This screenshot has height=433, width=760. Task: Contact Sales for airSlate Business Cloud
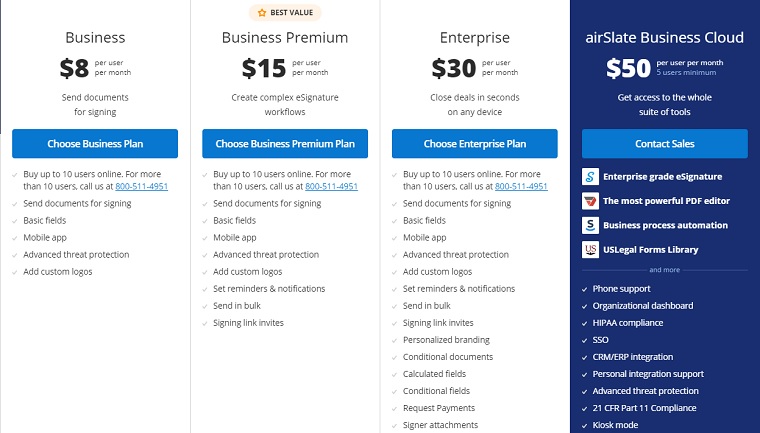coord(665,144)
